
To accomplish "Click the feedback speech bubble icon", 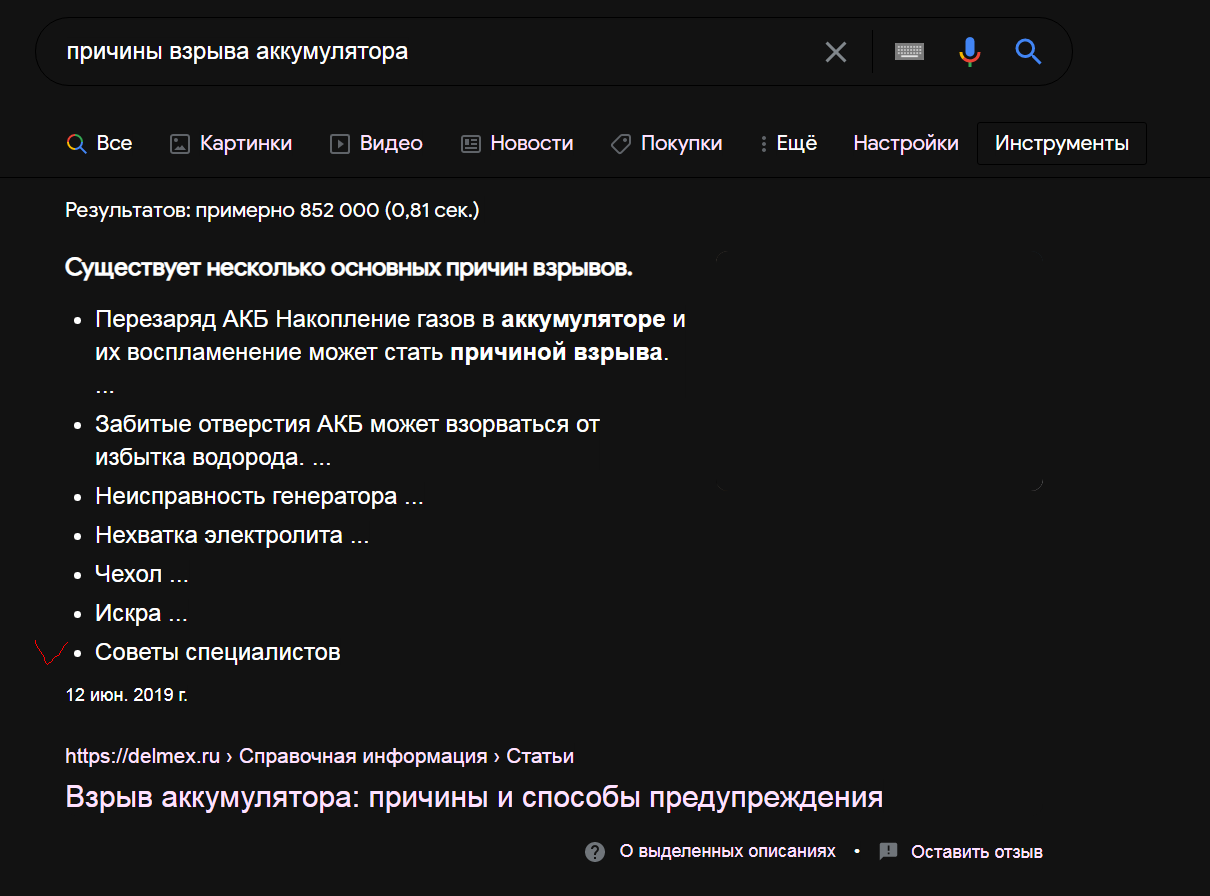I will tap(888, 852).
